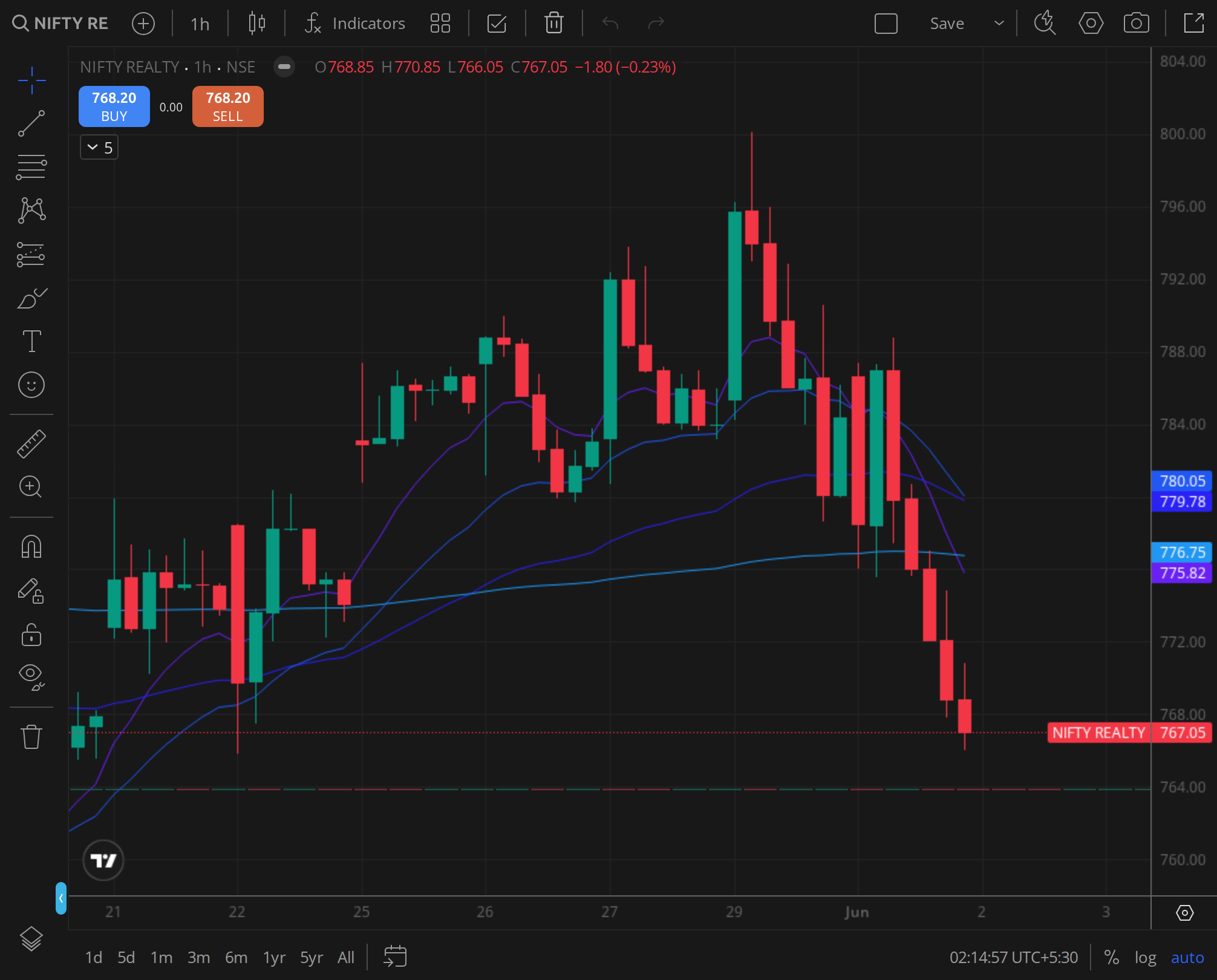Activate the zoom in tool
The width and height of the screenshot is (1217, 980).
click(31, 487)
